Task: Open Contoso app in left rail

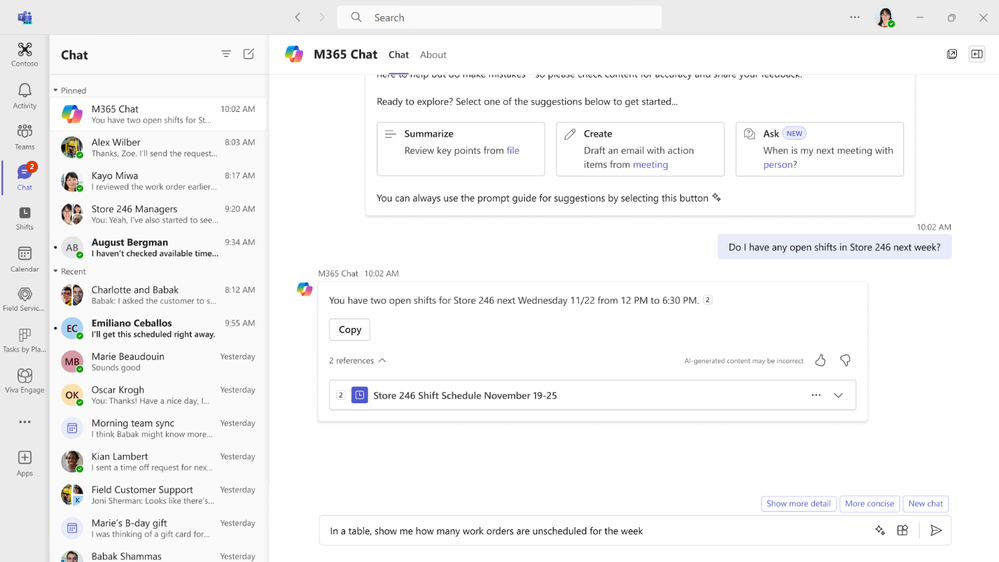Action: [25, 54]
